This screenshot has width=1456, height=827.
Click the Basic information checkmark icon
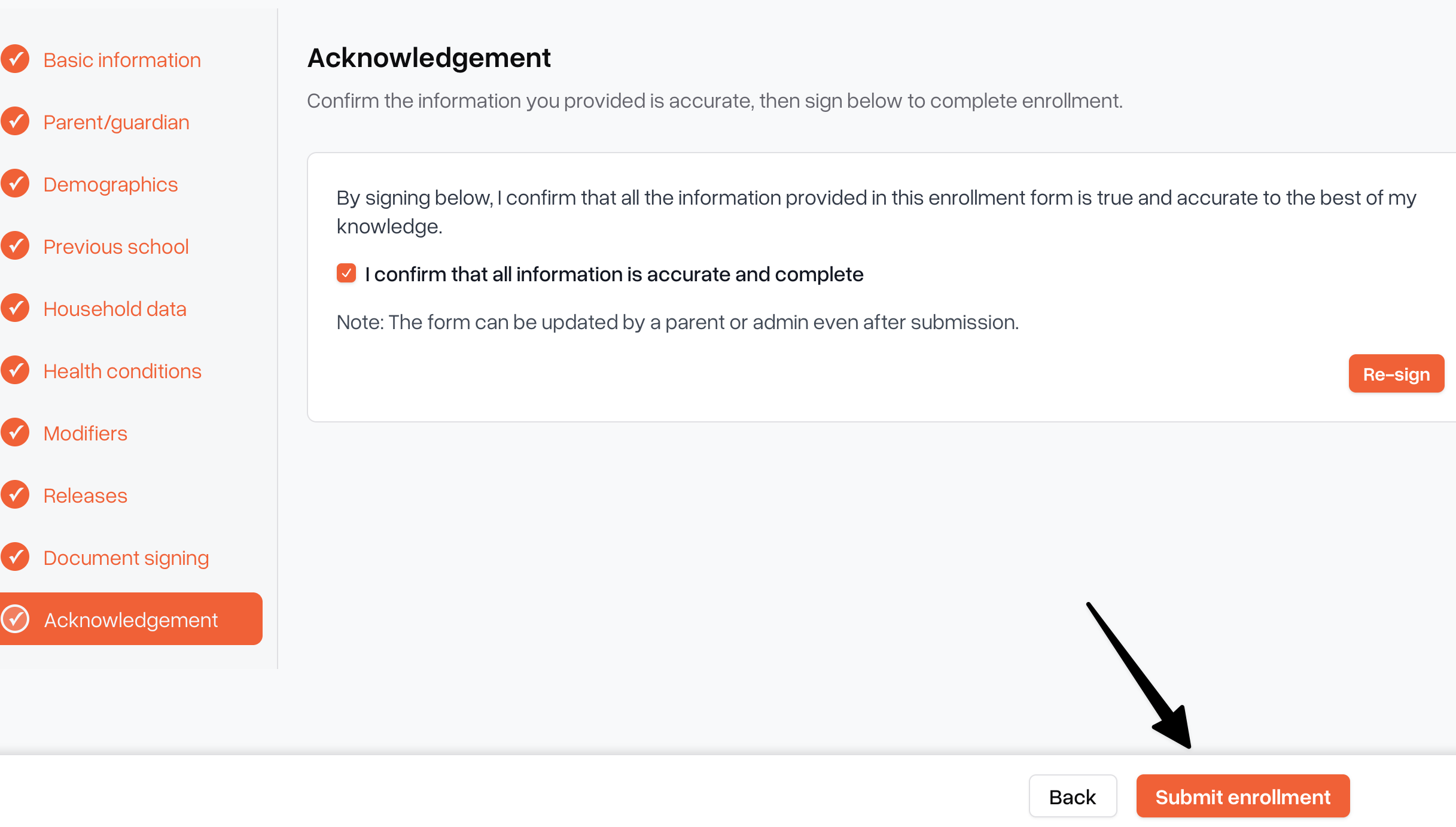tap(15, 59)
